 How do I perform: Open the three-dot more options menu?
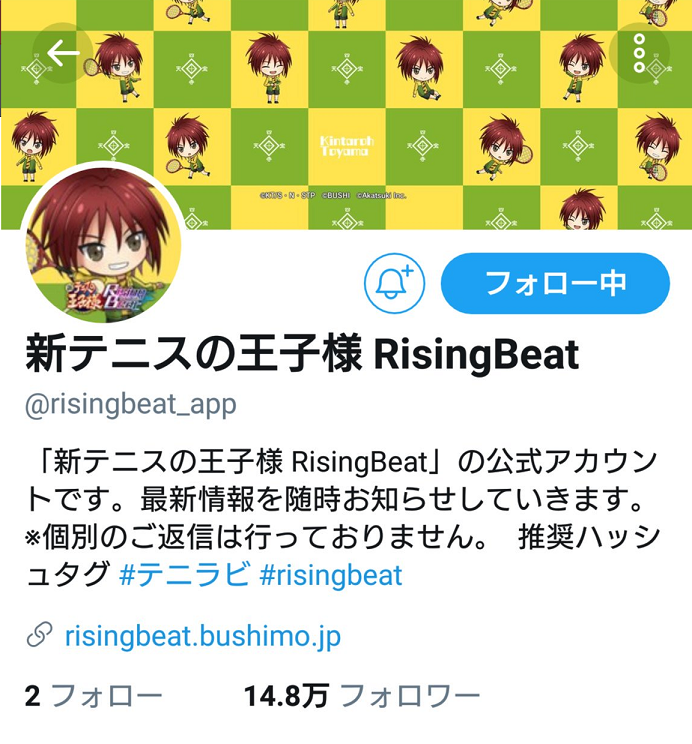[x=639, y=53]
